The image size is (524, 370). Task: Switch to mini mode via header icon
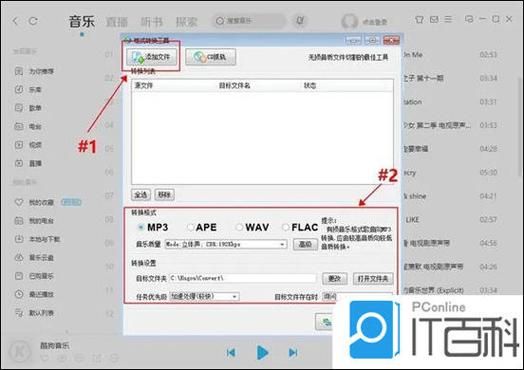pos(469,19)
